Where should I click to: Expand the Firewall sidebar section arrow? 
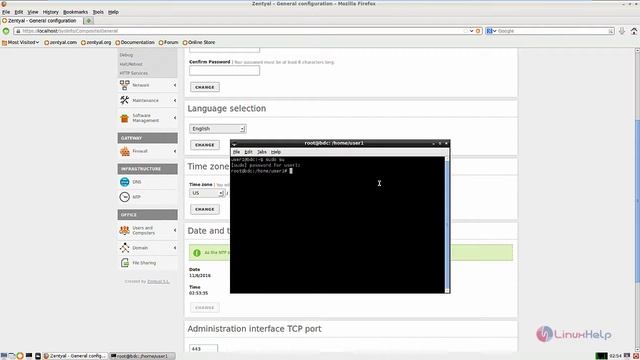click(175, 151)
